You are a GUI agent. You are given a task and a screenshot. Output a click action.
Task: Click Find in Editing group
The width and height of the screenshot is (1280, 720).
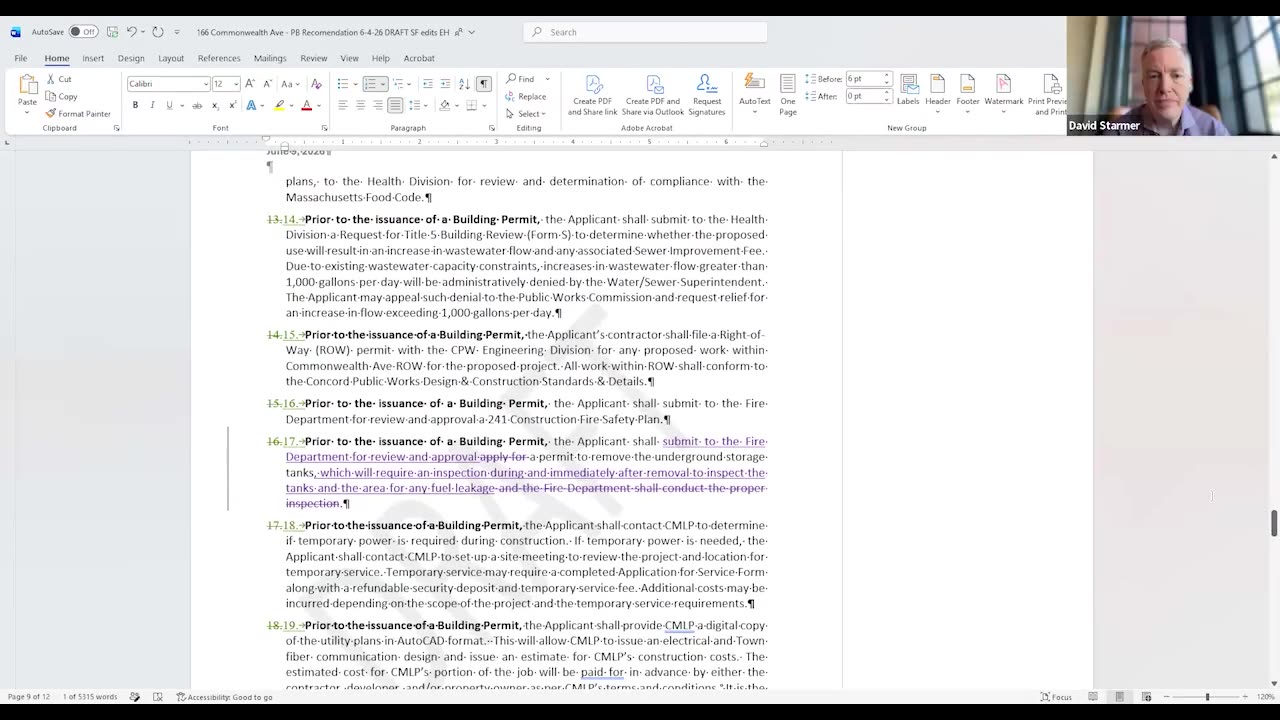521,79
